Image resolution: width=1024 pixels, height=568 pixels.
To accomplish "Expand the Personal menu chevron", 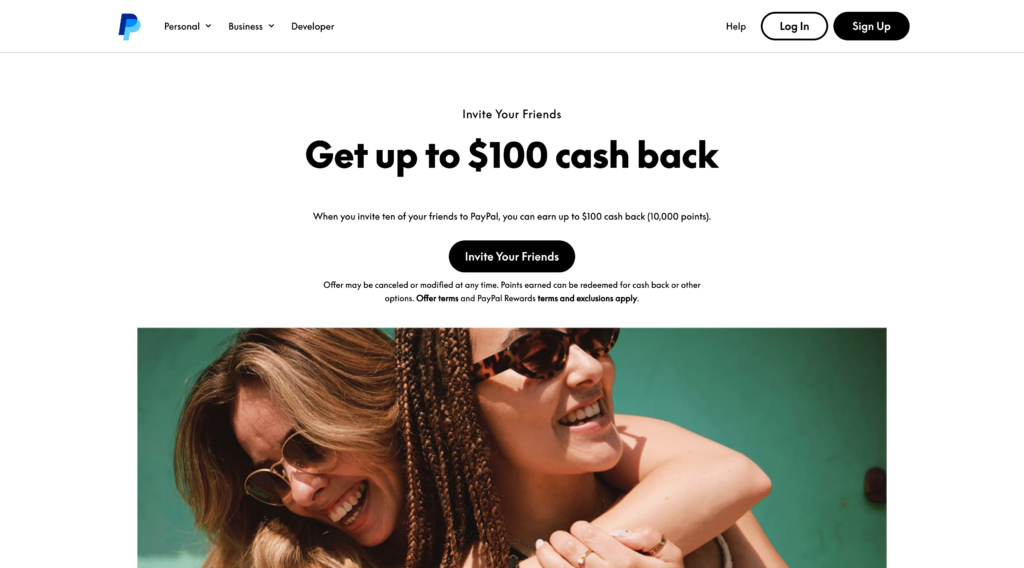I will point(208,26).
